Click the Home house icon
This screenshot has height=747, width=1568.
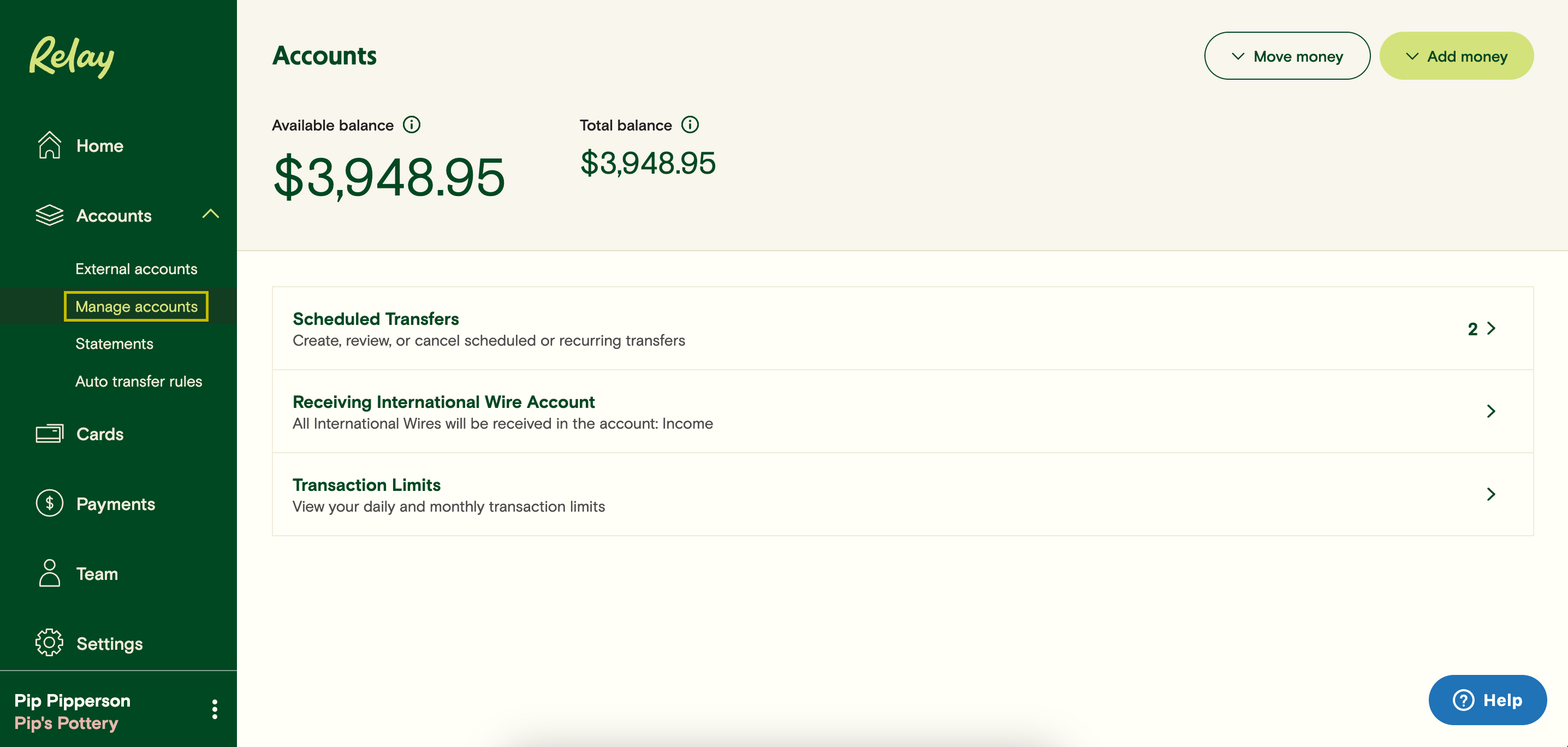[x=49, y=145]
